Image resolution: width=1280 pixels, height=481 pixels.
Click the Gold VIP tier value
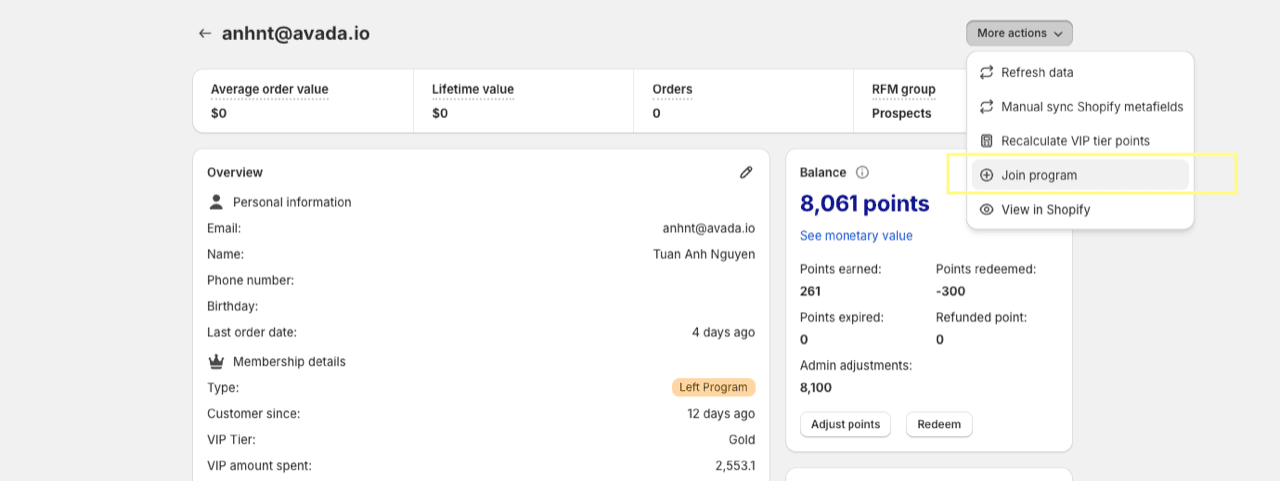click(x=741, y=439)
